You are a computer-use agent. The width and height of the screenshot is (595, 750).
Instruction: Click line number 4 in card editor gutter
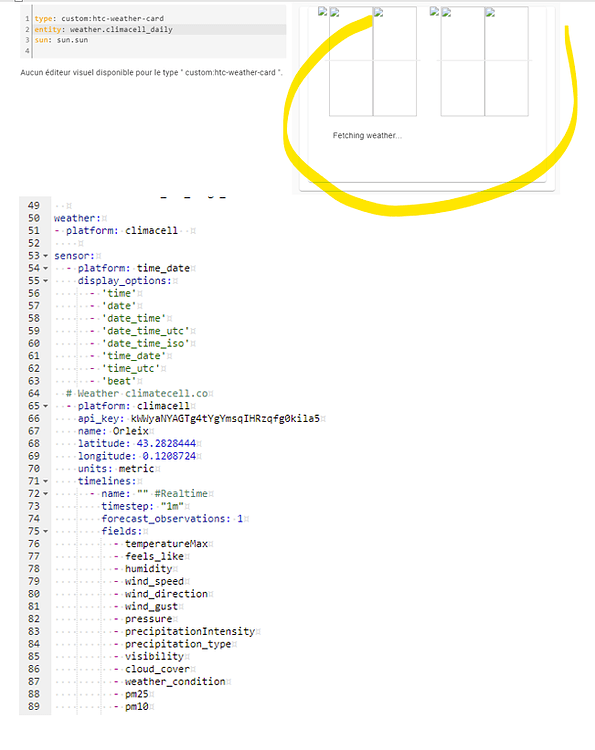[27, 51]
